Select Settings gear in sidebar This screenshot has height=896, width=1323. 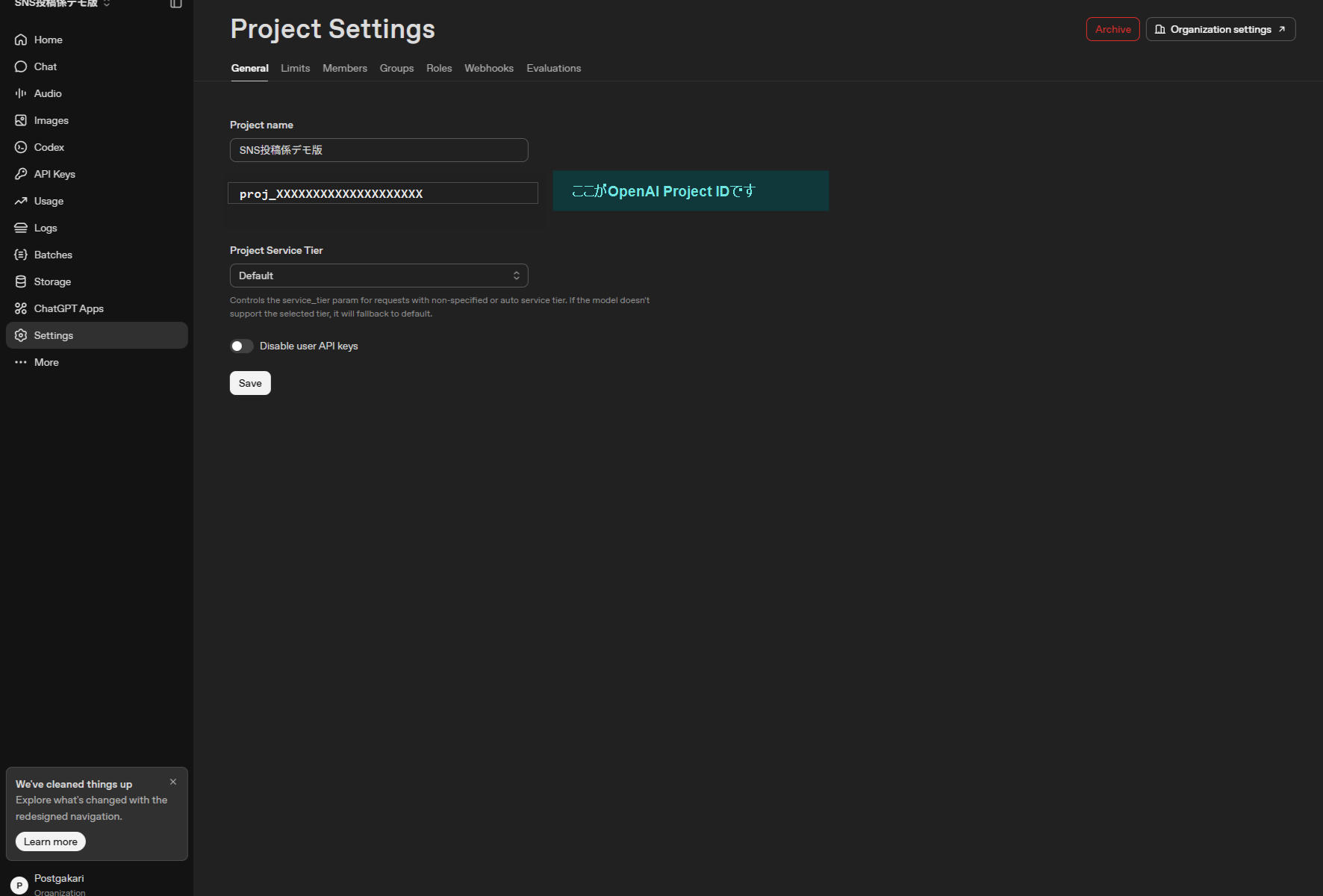(x=21, y=335)
